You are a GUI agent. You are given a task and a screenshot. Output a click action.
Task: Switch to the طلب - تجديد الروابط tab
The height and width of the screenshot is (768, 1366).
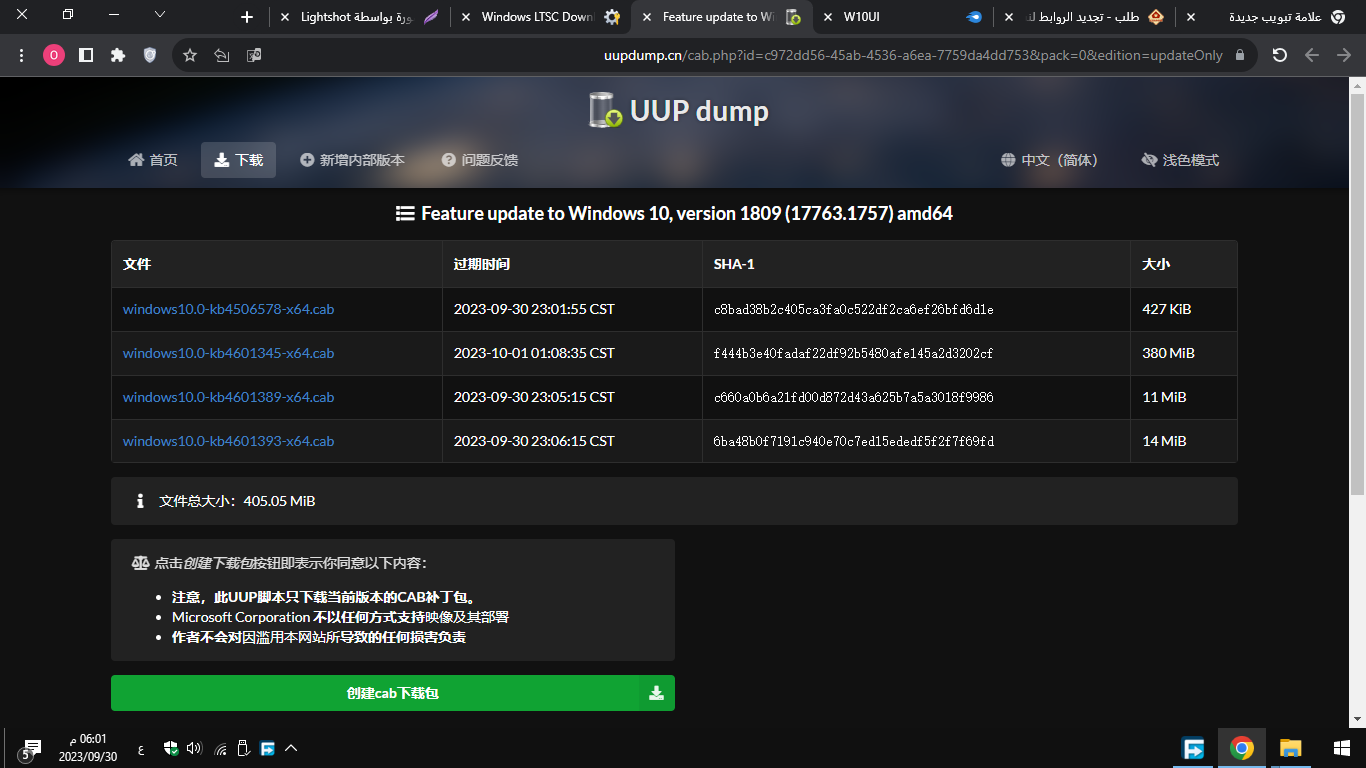[1084, 17]
